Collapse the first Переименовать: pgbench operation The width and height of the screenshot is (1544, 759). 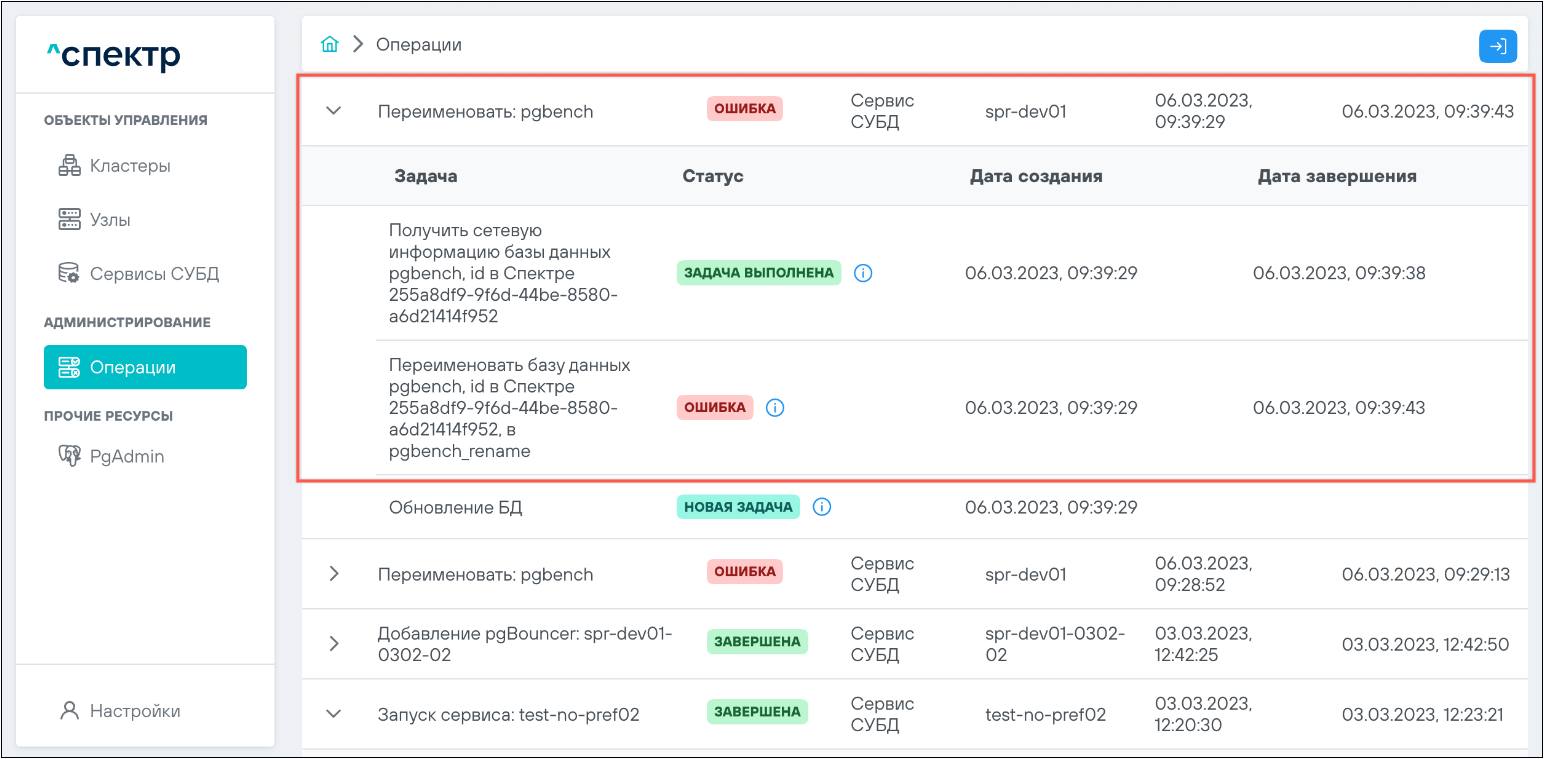[x=334, y=111]
